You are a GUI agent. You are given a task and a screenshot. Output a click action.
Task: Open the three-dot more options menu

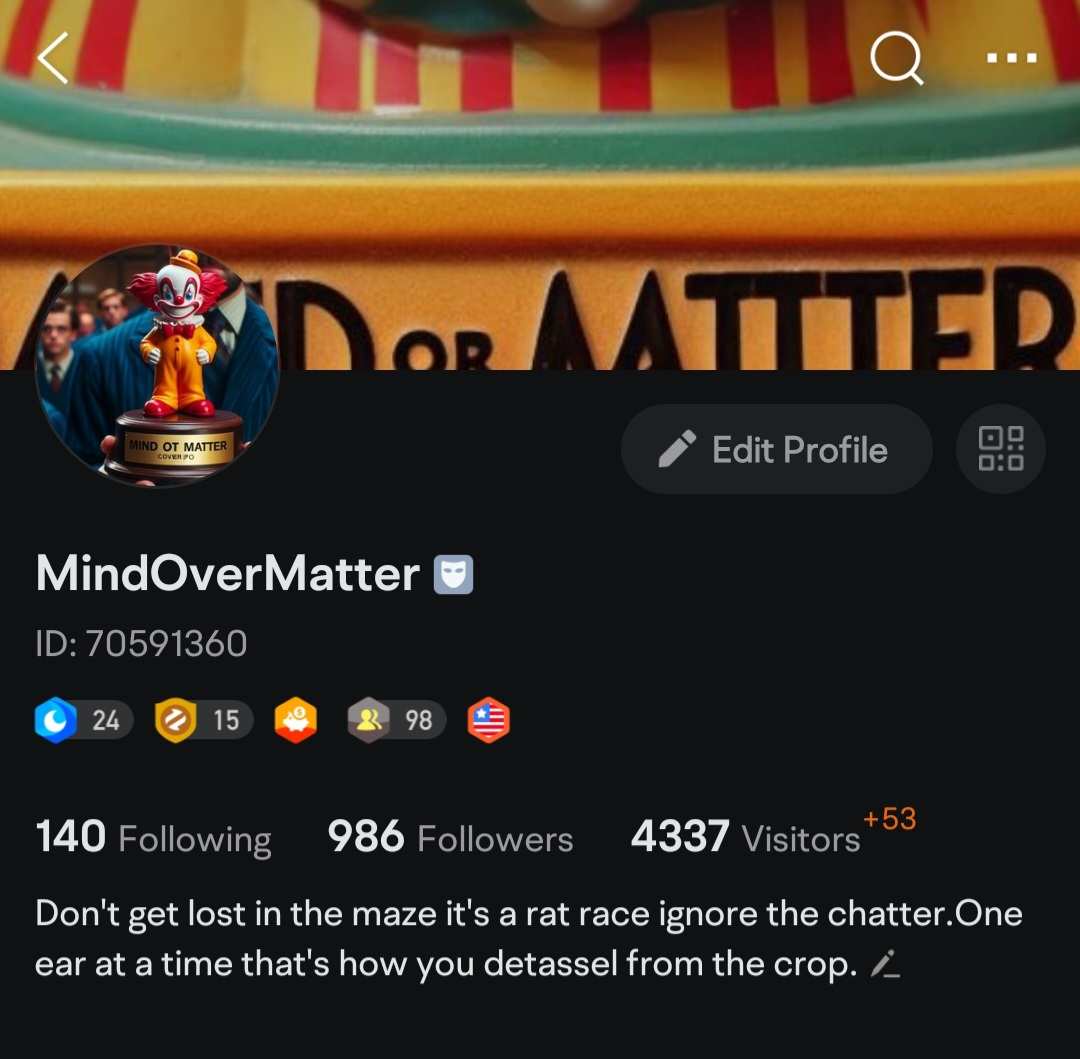coord(1011,58)
